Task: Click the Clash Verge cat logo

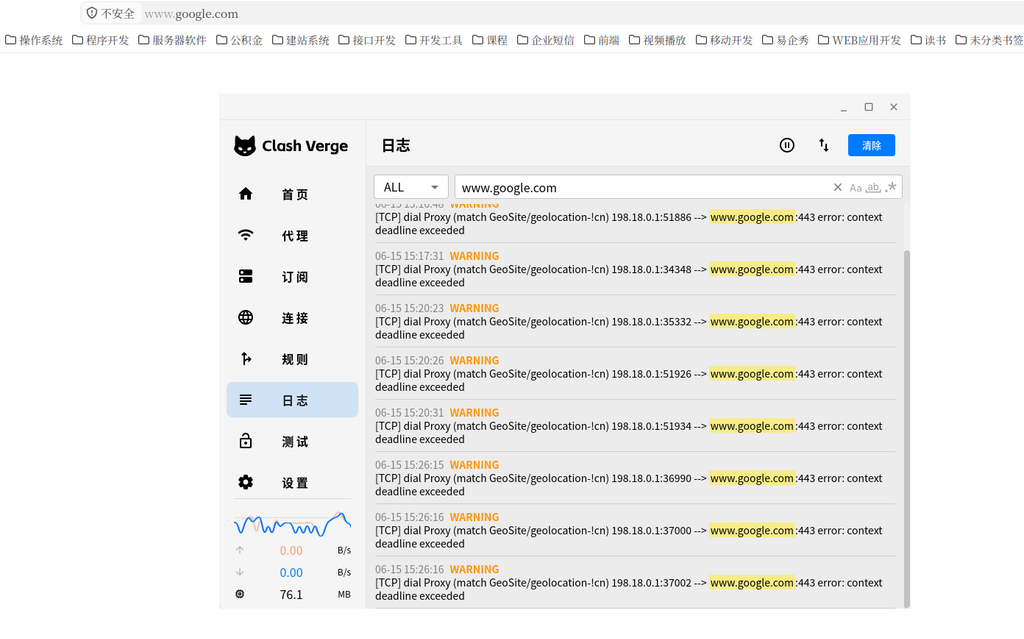Action: [x=245, y=146]
